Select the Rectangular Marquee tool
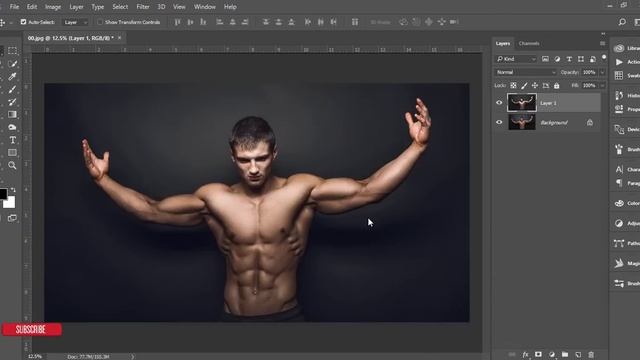This screenshot has height=360, width=640. (12, 51)
